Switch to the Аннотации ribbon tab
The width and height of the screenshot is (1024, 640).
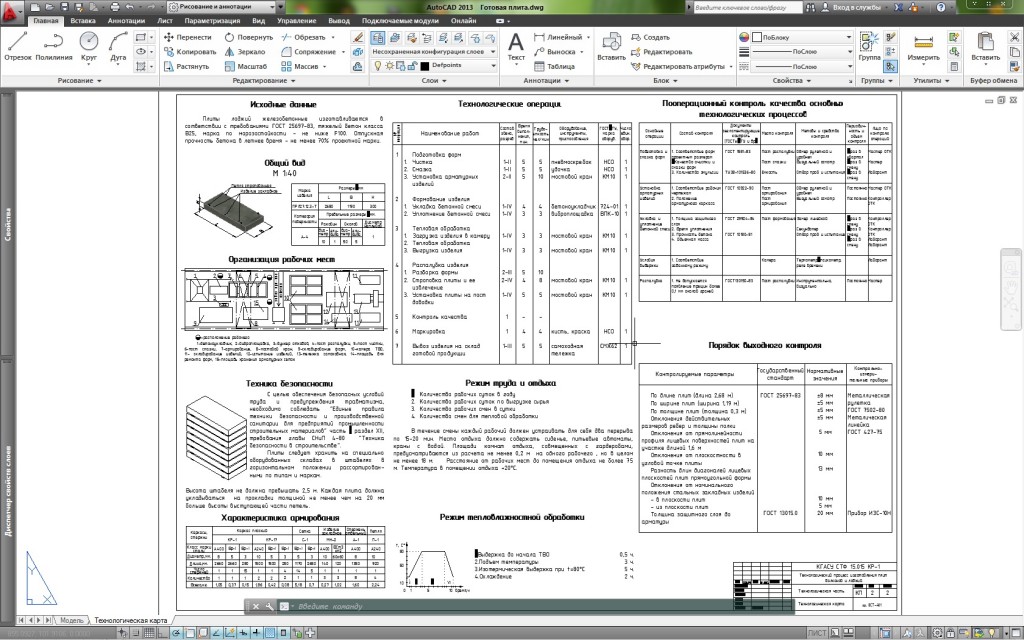click(126, 21)
